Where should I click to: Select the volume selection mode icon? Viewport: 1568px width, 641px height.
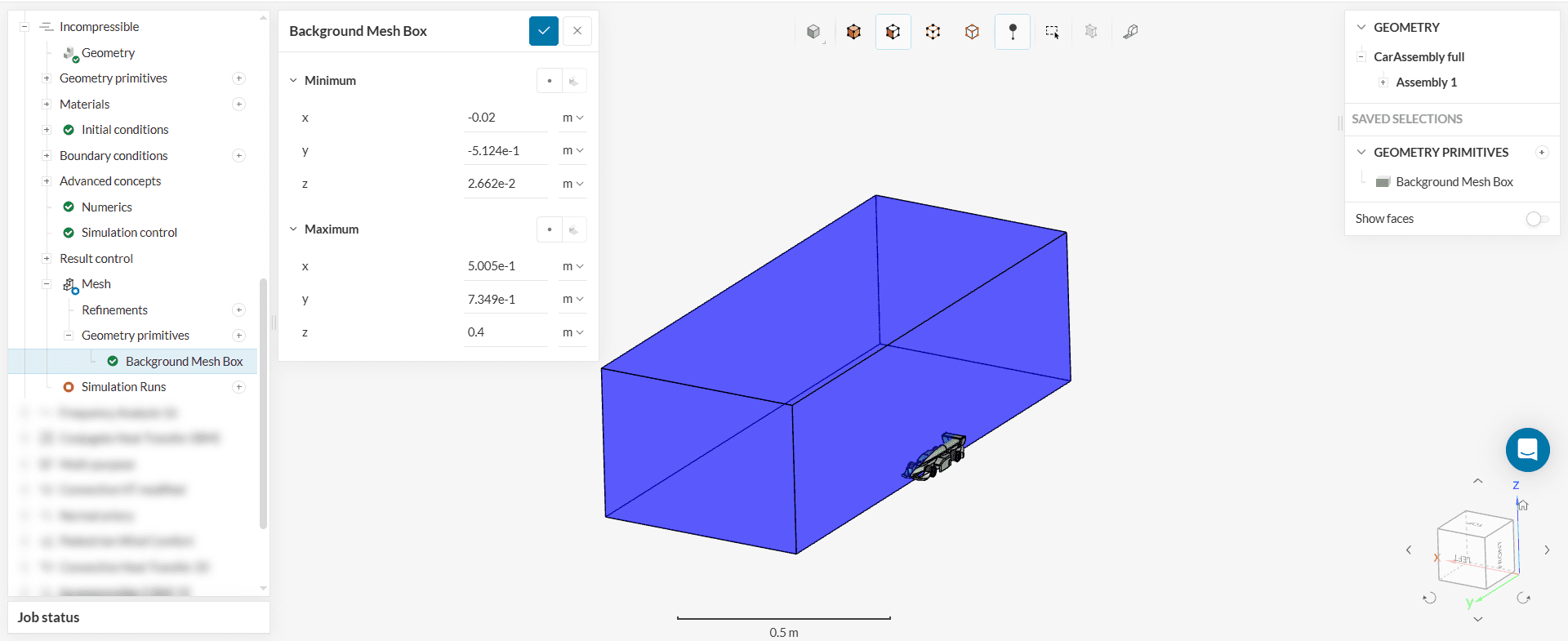tap(853, 32)
